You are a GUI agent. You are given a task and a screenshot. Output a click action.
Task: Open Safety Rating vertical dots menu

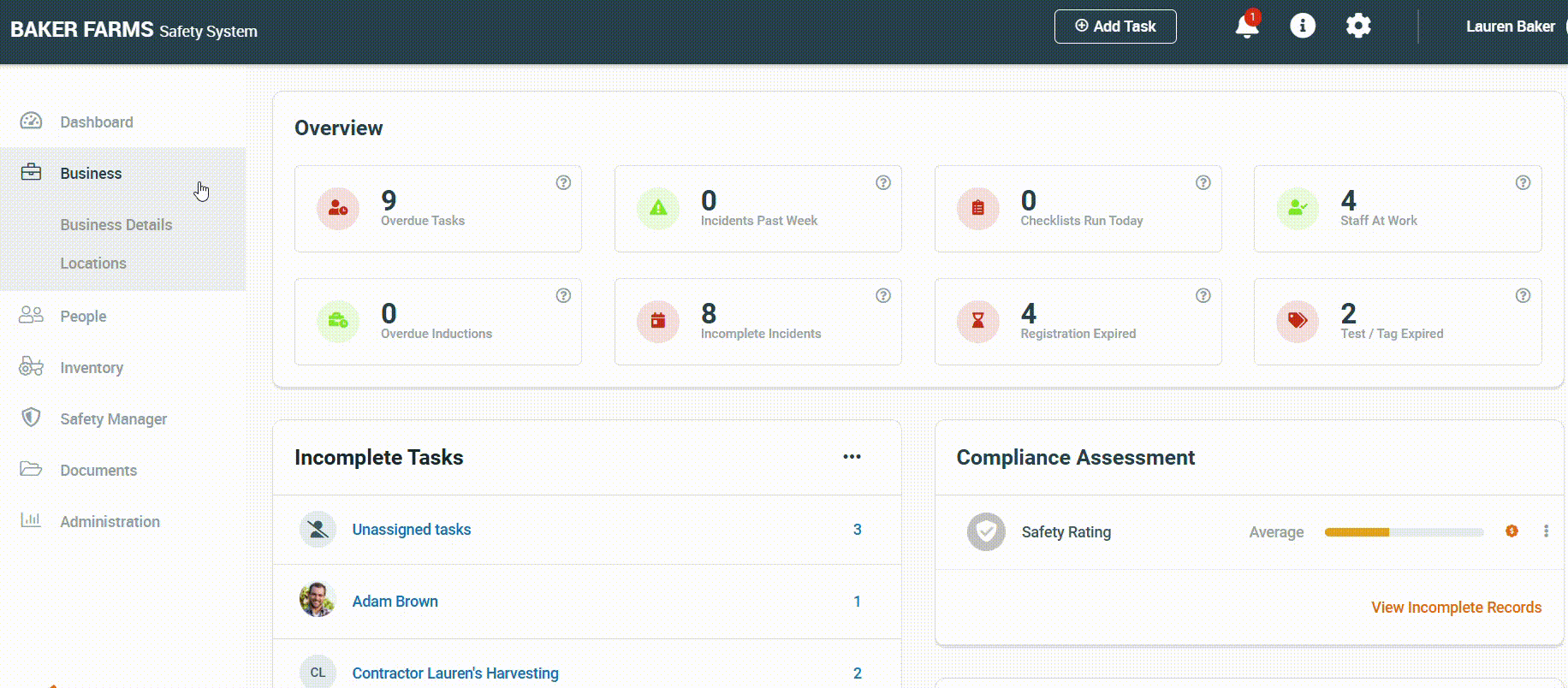click(1546, 531)
